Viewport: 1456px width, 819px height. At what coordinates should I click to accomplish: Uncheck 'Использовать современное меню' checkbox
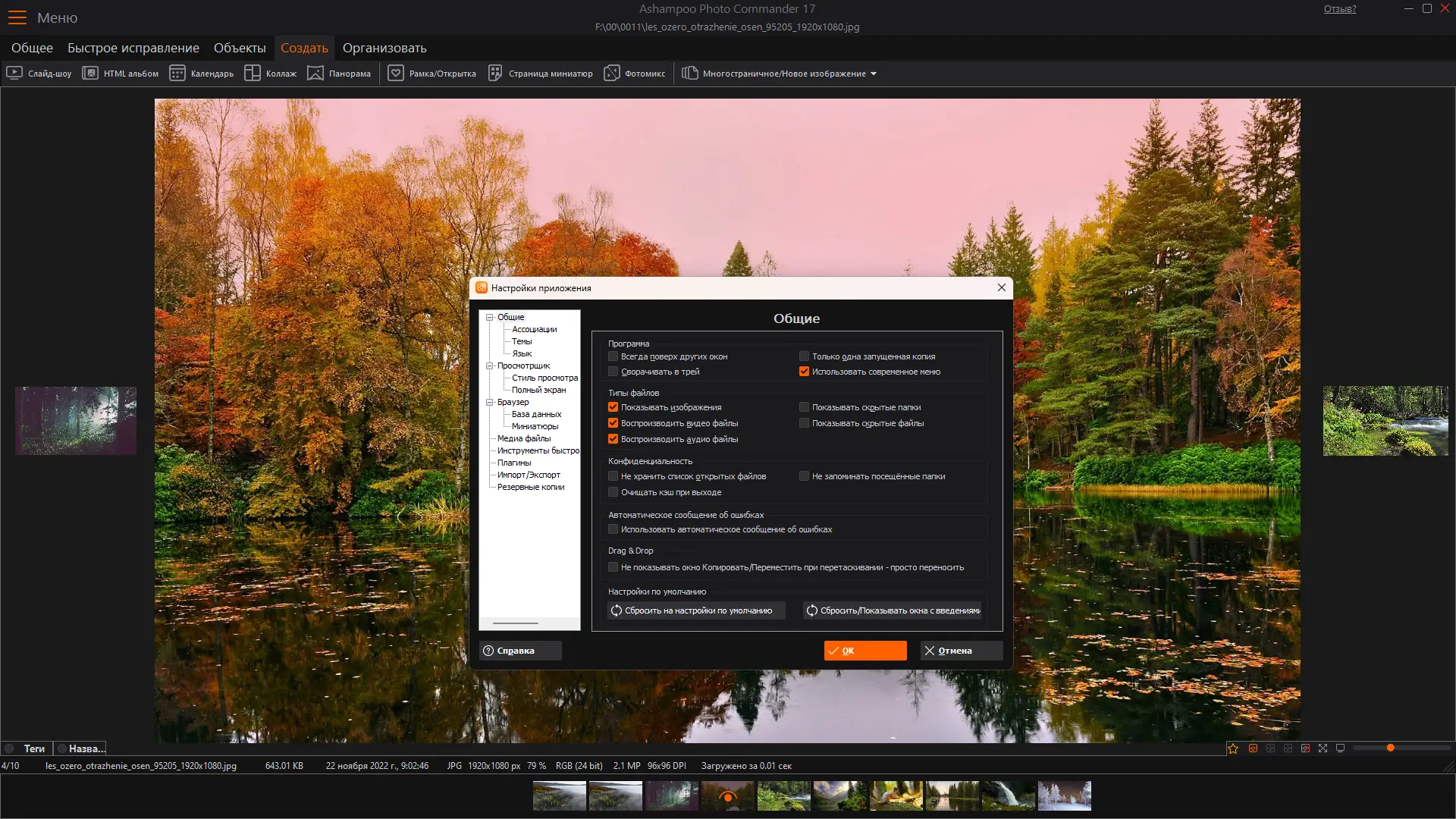click(x=804, y=372)
